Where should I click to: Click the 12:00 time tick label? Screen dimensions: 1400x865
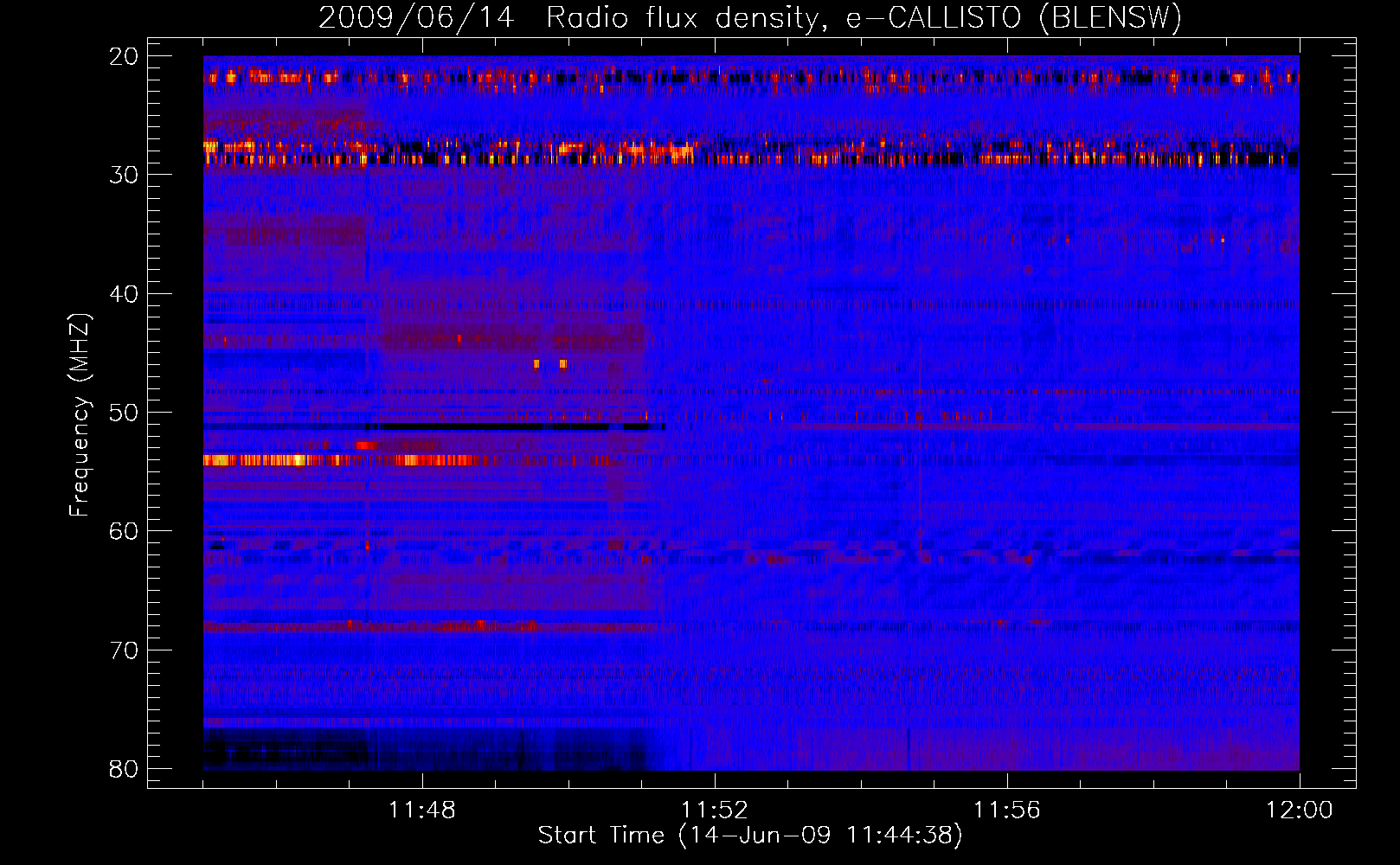(1300, 811)
